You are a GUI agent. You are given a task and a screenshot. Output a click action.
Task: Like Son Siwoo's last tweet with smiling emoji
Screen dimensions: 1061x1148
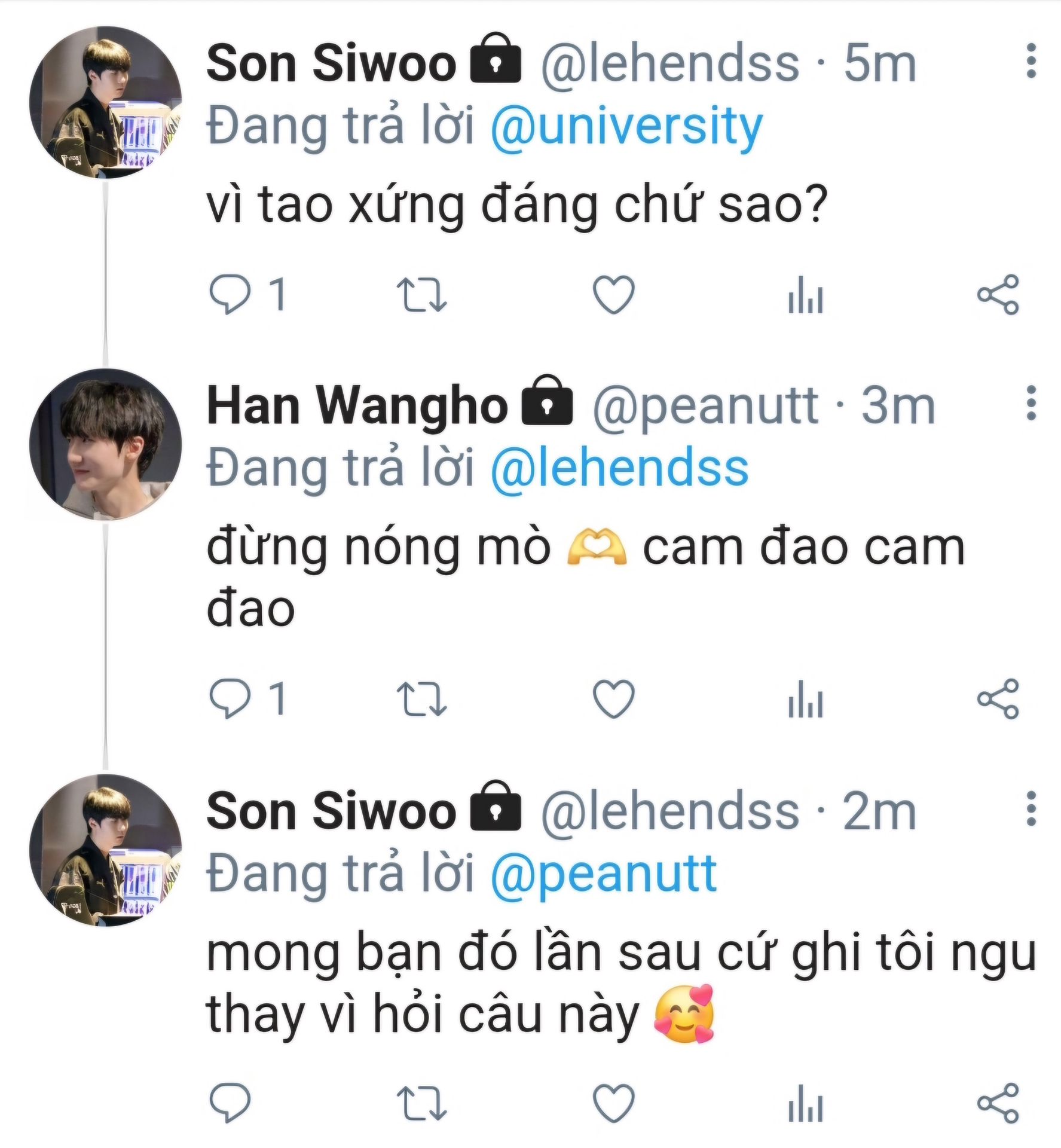tap(613, 1101)
